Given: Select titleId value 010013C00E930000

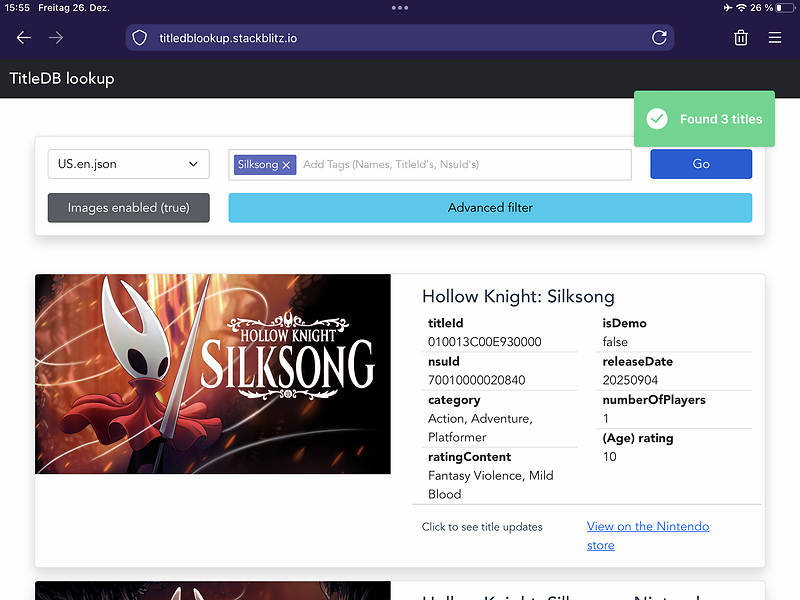Looking at the screenshot, I should pos(484,342).
